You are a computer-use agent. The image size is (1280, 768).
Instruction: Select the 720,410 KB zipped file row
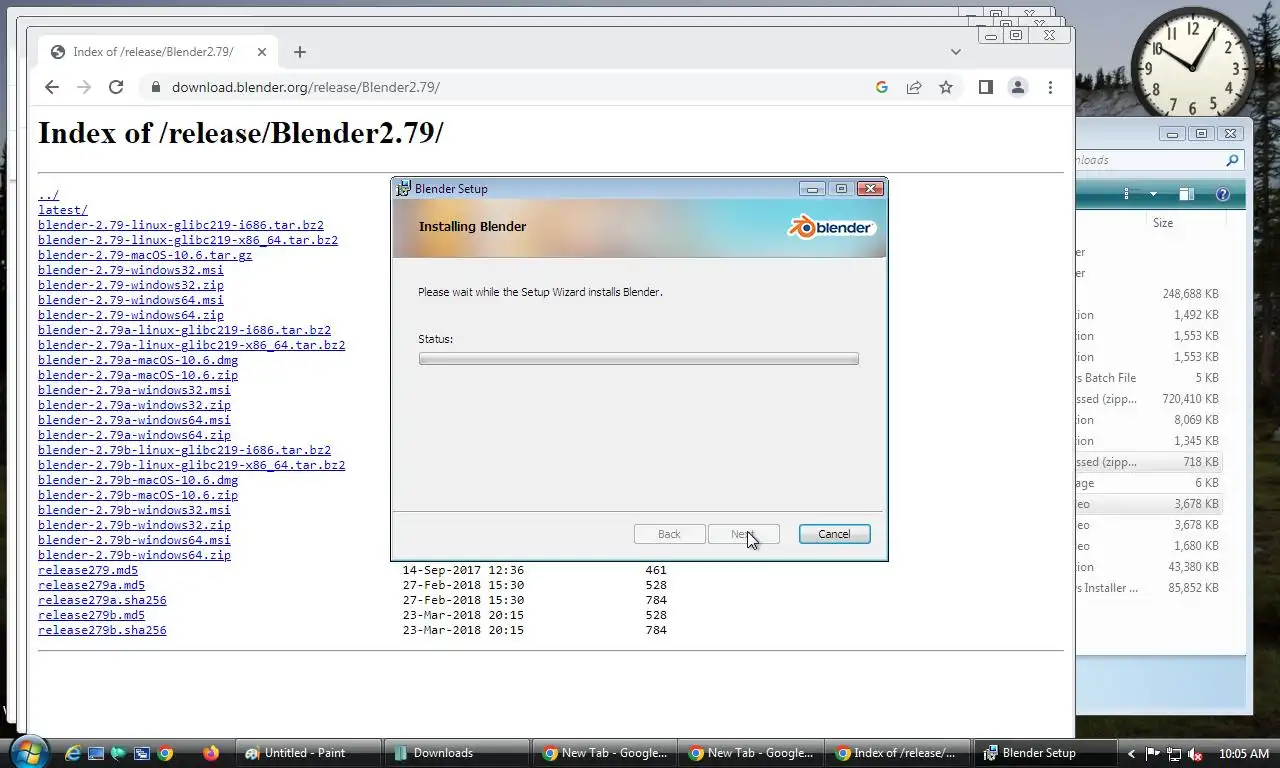point(1150,399)
